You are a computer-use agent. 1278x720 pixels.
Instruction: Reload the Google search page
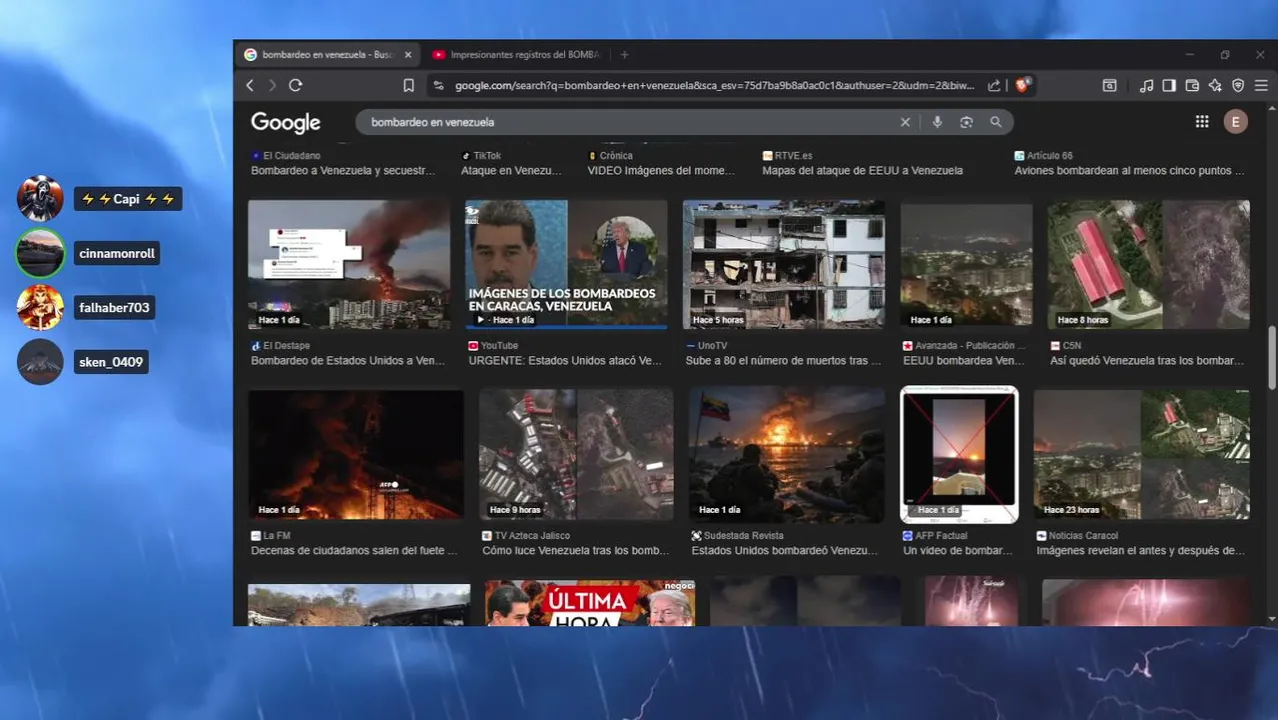click(x=296, y=86)
